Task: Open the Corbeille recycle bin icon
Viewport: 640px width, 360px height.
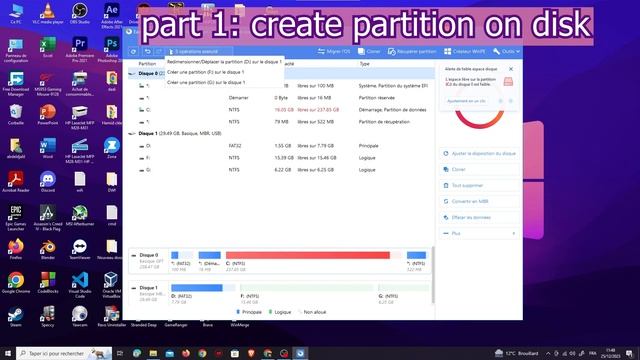Action: [x=16, y=115]
